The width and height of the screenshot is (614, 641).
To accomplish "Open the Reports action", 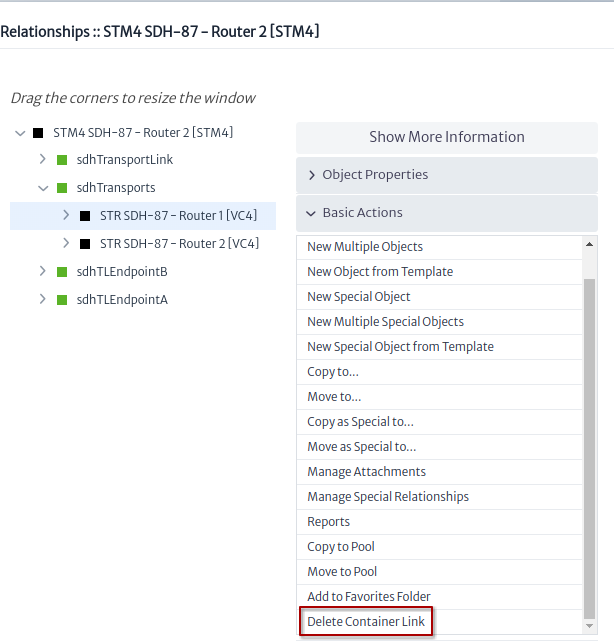I will coord(439,522).
